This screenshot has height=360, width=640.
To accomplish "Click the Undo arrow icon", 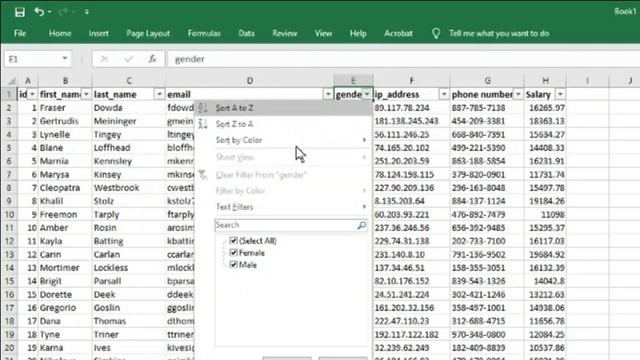I will pyautogui.click(x=39, y=12).
